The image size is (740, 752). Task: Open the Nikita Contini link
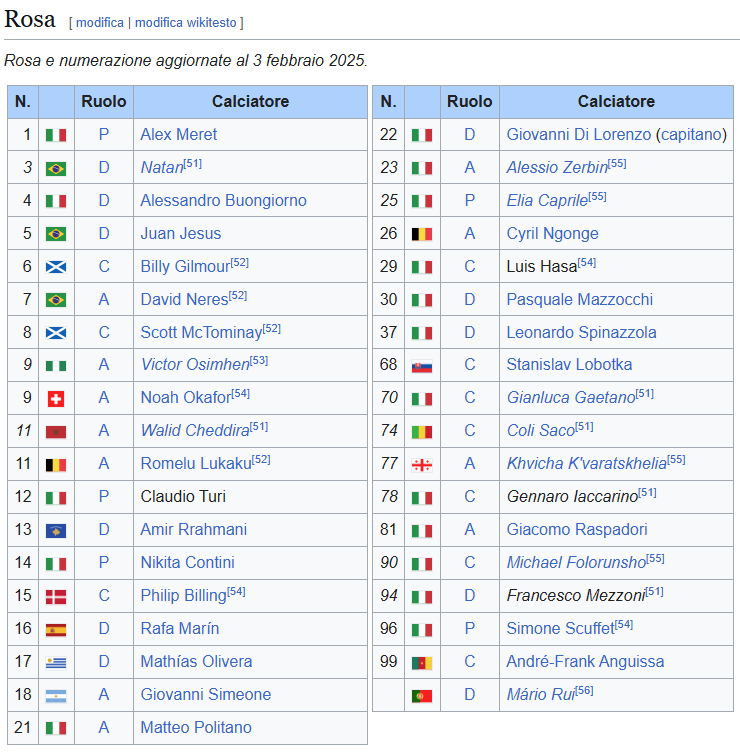point(188,563)
